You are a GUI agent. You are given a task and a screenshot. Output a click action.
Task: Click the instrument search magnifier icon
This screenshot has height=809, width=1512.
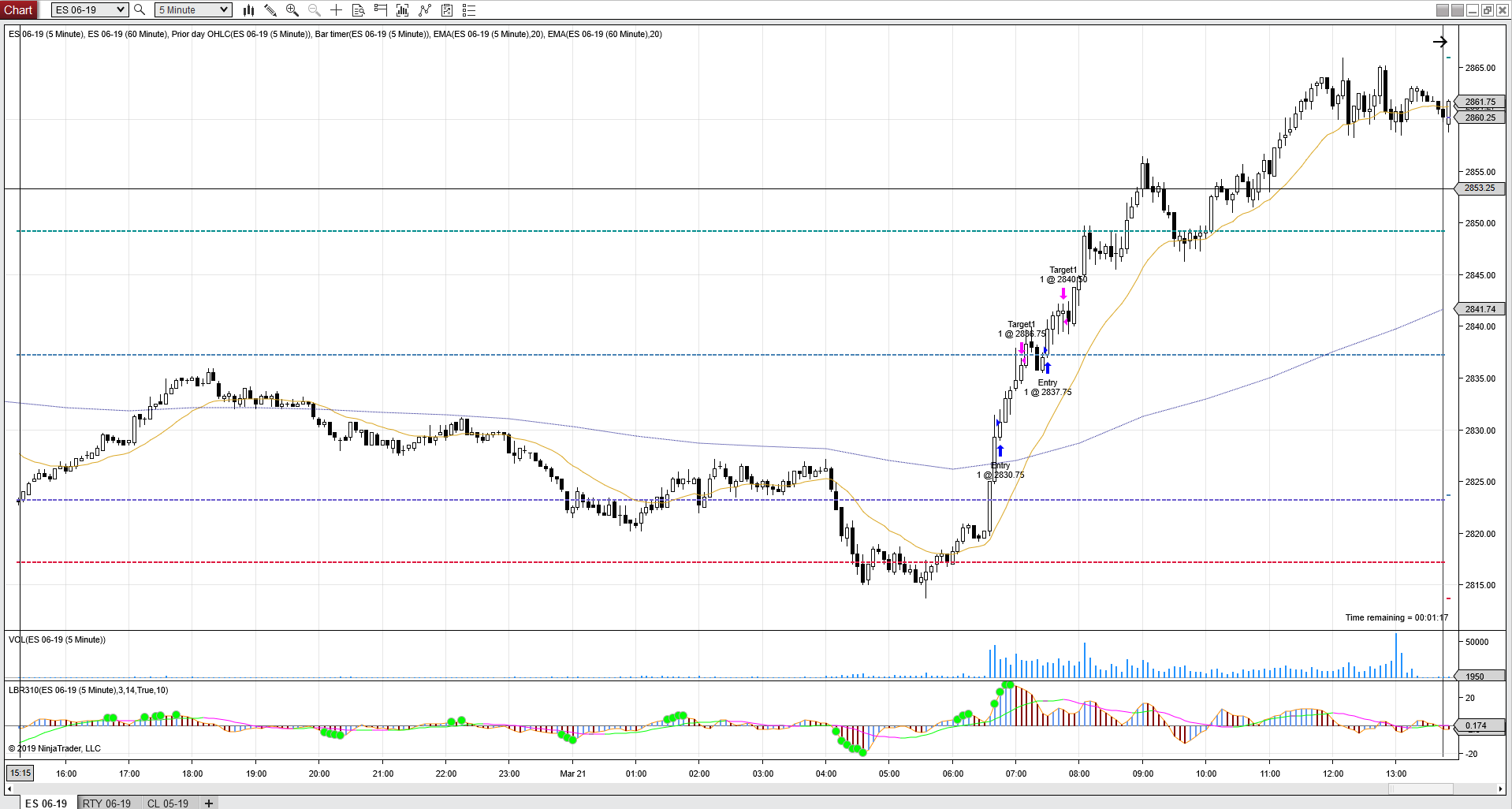pos(140,9)
